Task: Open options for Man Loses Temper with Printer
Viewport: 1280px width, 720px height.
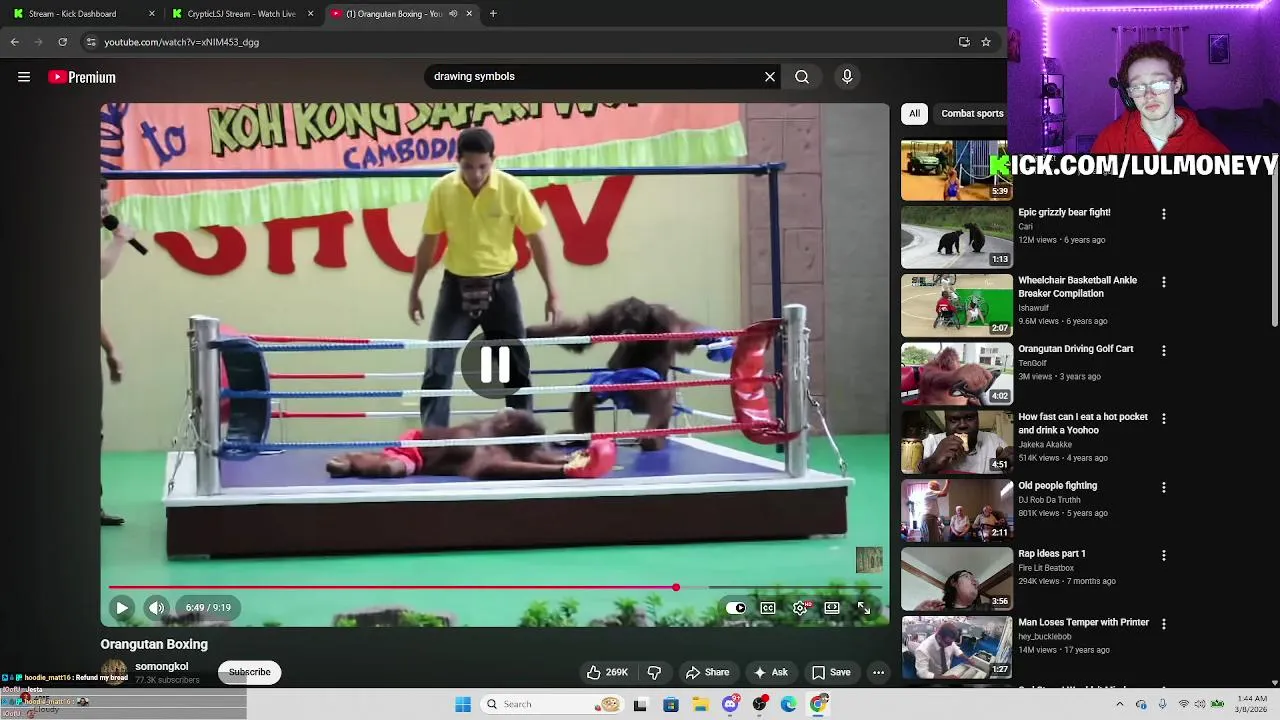Action: click(1163, 624)
